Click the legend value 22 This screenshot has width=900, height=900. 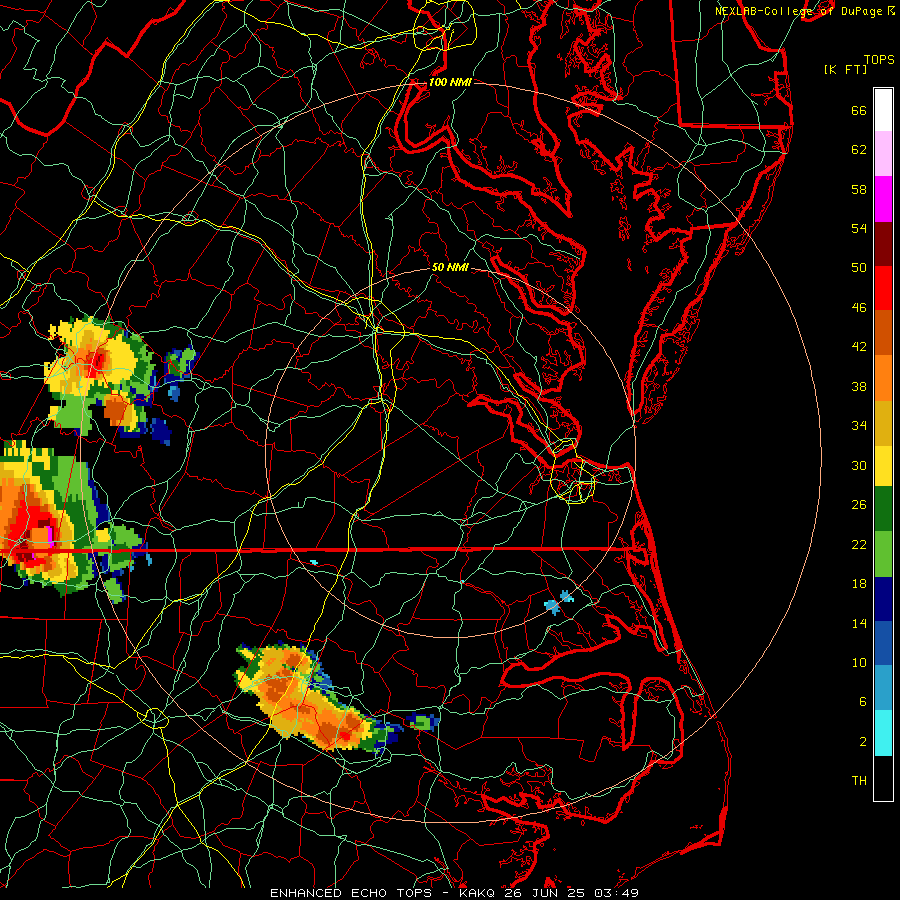[859, 544]
